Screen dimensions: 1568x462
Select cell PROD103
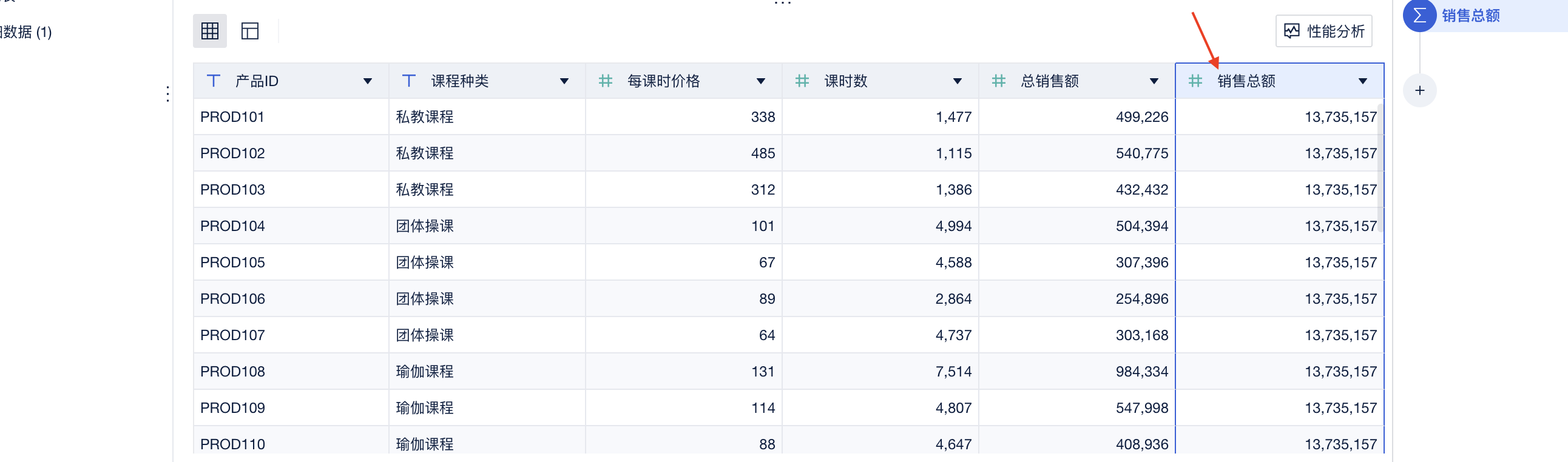pyautogui.click(x=291, y=190)
